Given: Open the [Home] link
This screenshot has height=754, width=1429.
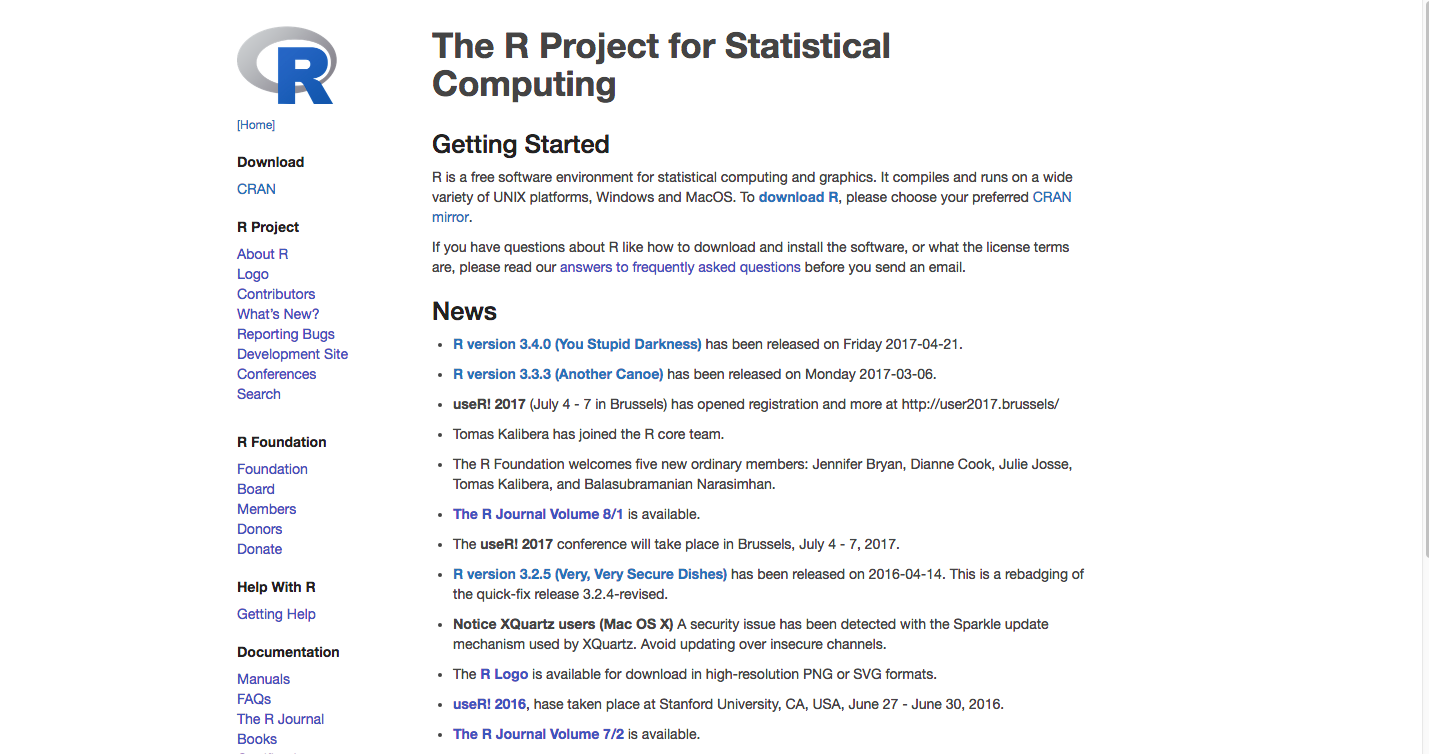Looking at the screenshot, I should (256, 125).
